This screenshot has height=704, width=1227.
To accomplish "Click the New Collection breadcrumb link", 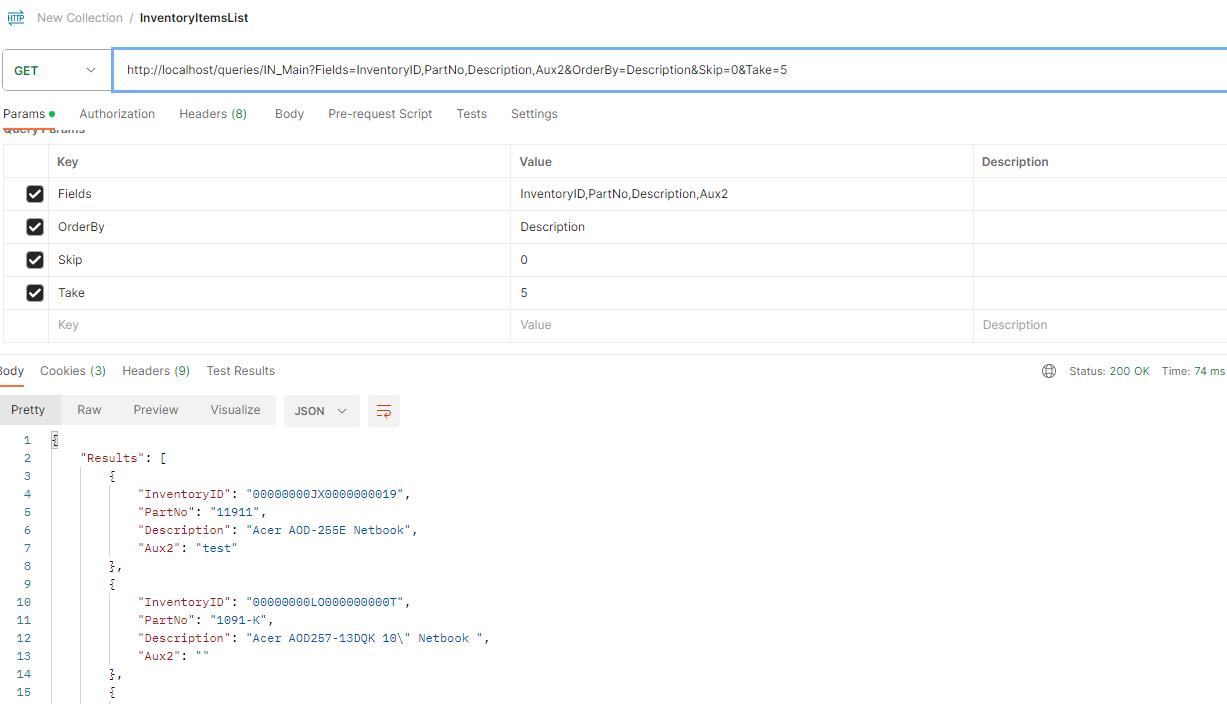I will (x=80, y=18).
